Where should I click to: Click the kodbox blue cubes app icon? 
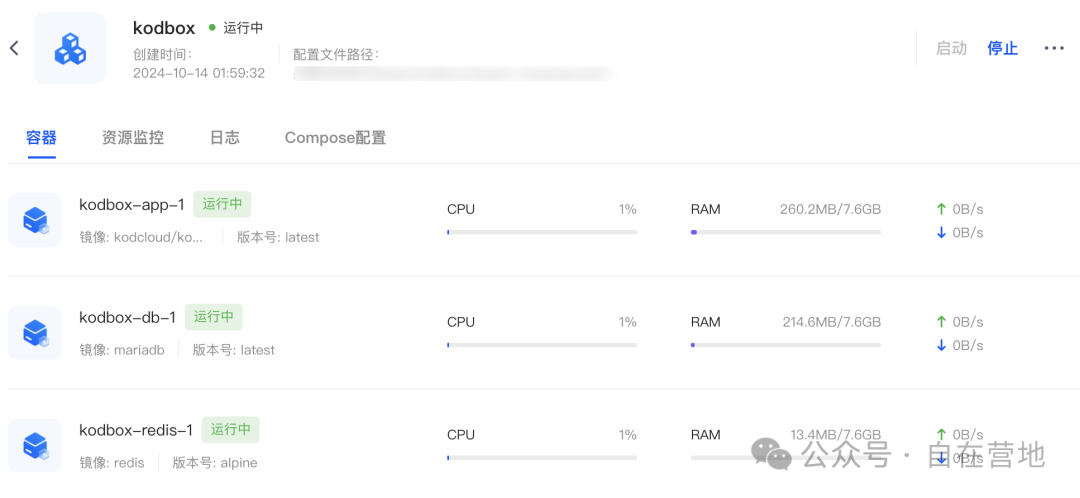(70, 48)
